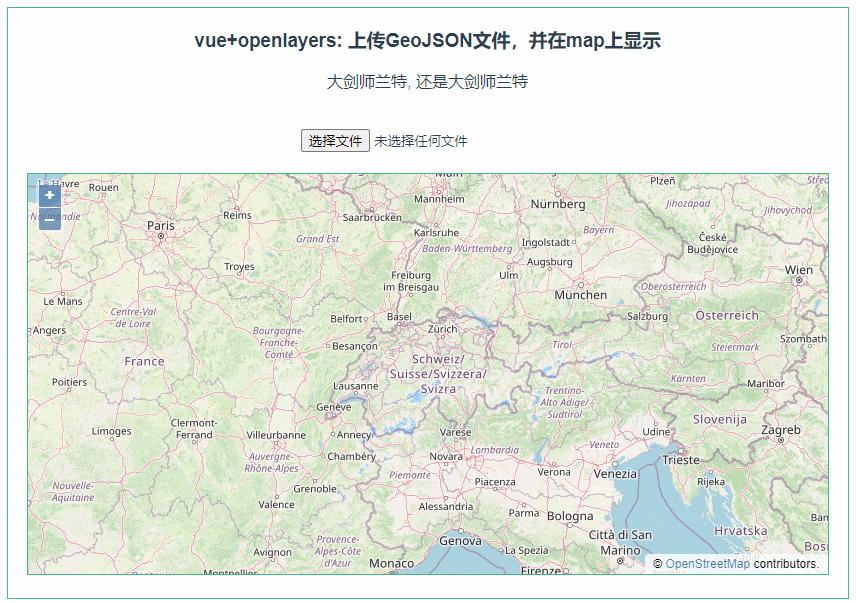Open the OpenStreetMap attribution link
The image size is (856, 603).
pyautogui.click(x=708, y=564)
